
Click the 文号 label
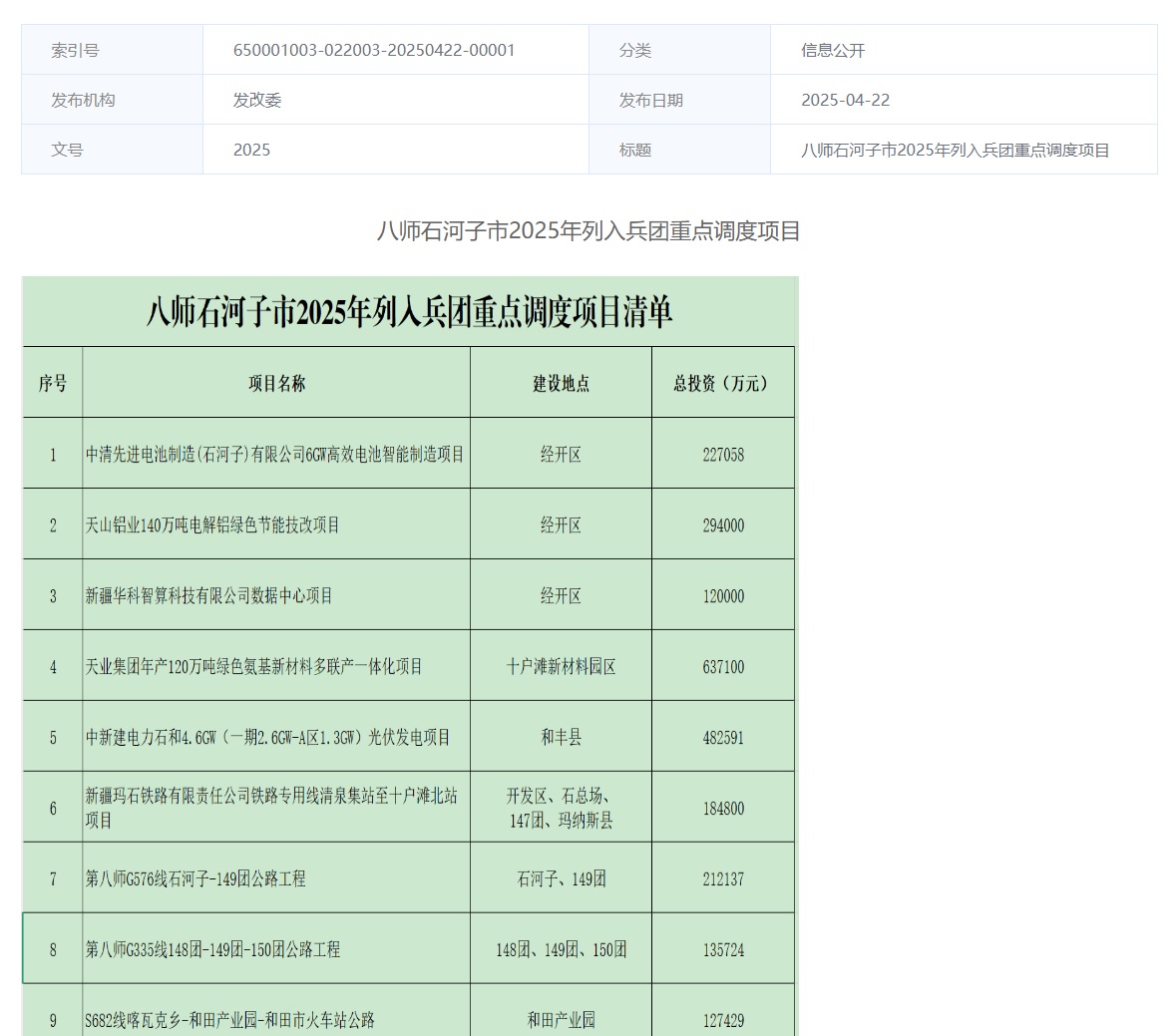pyautogui.click(x=67, y=150)
